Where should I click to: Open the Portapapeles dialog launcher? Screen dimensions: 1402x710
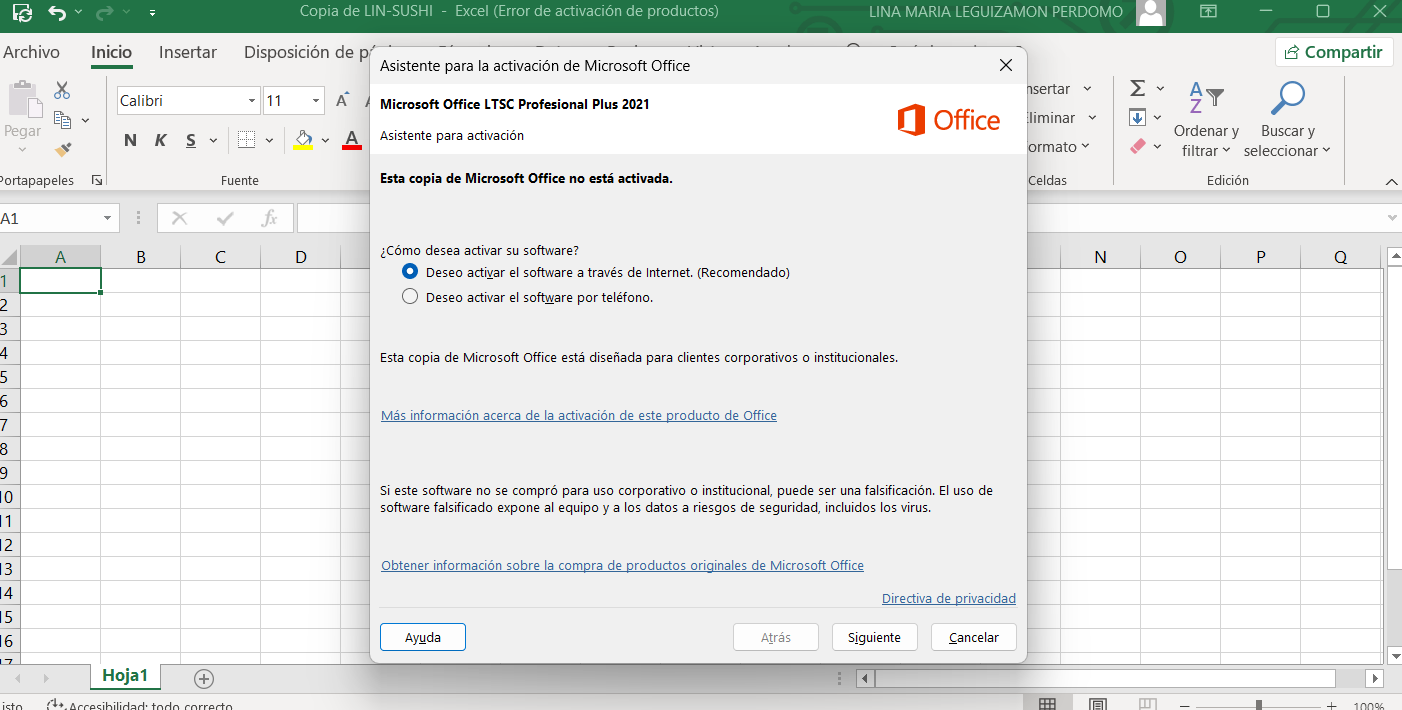click(97, 180)
